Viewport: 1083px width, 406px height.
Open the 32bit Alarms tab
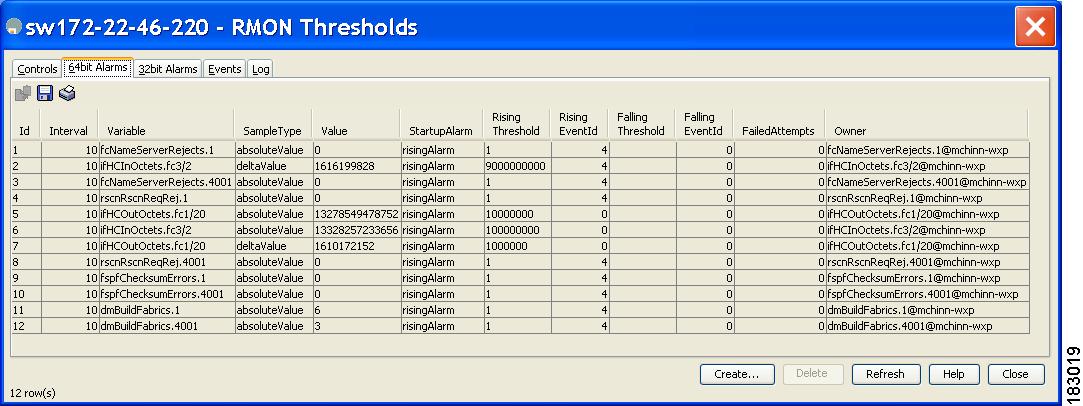[x=167, y=69]
